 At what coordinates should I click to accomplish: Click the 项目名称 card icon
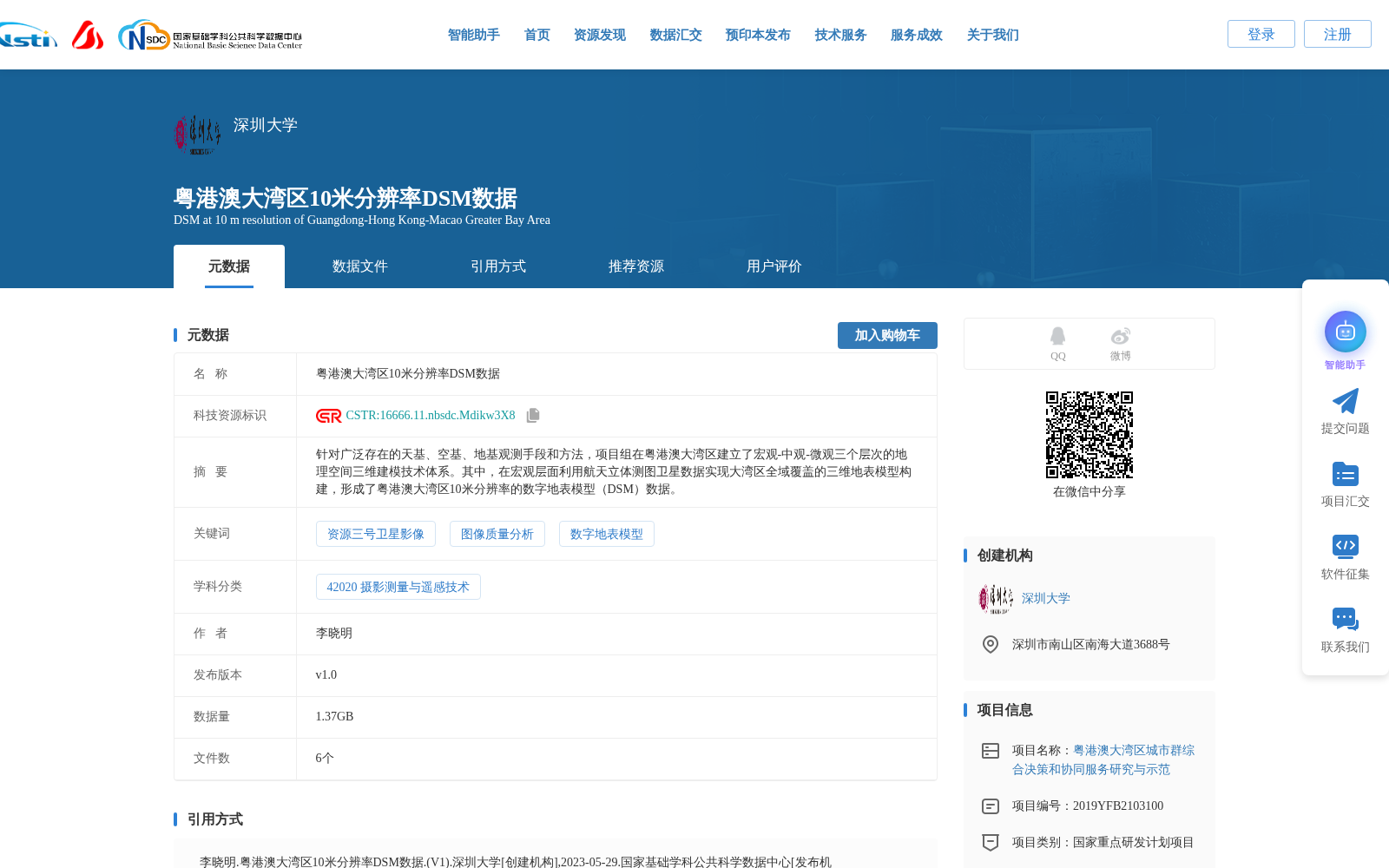pyautogui.click(x=991, y=751)
